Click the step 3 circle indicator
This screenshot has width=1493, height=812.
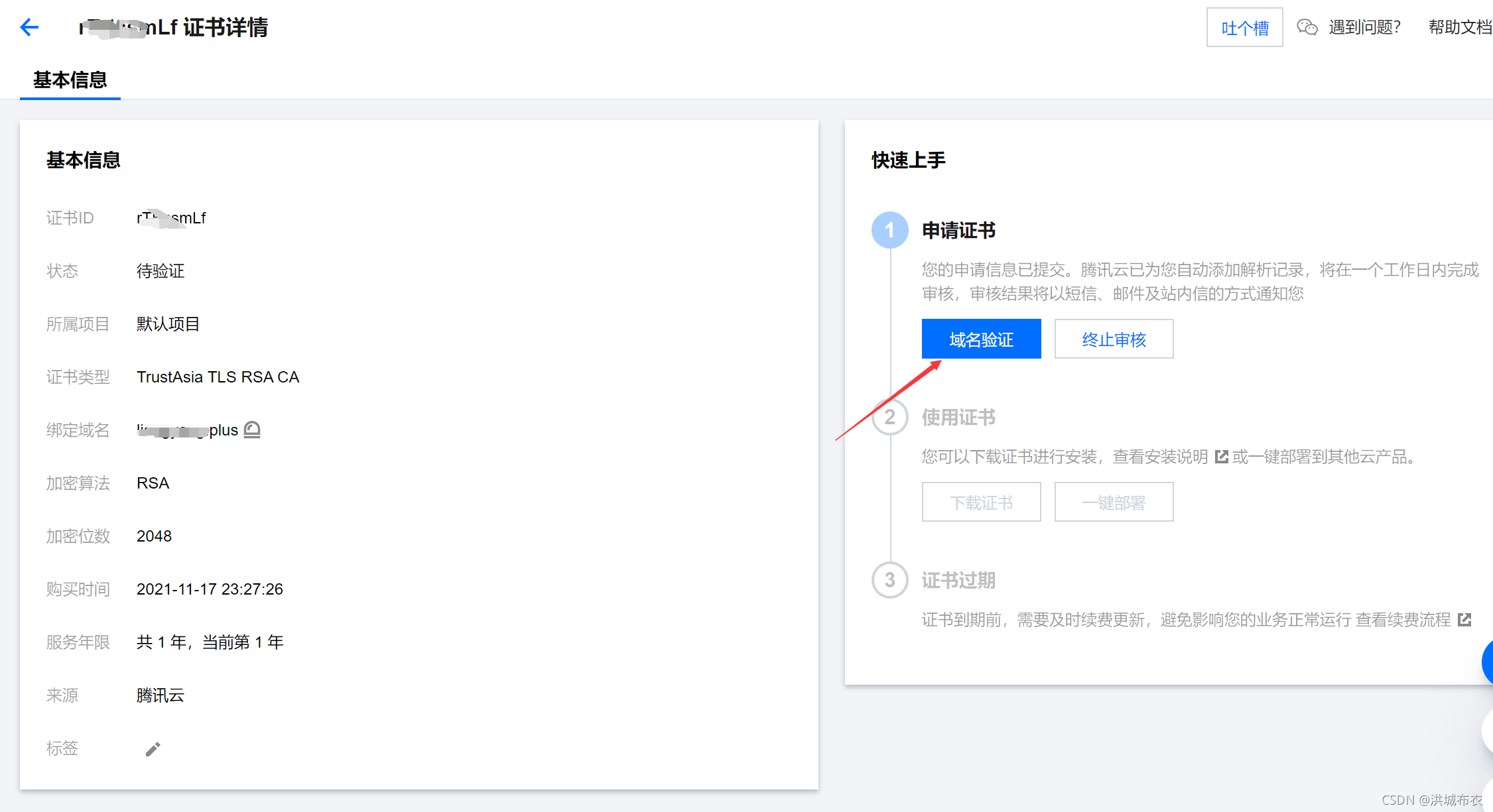889,580
